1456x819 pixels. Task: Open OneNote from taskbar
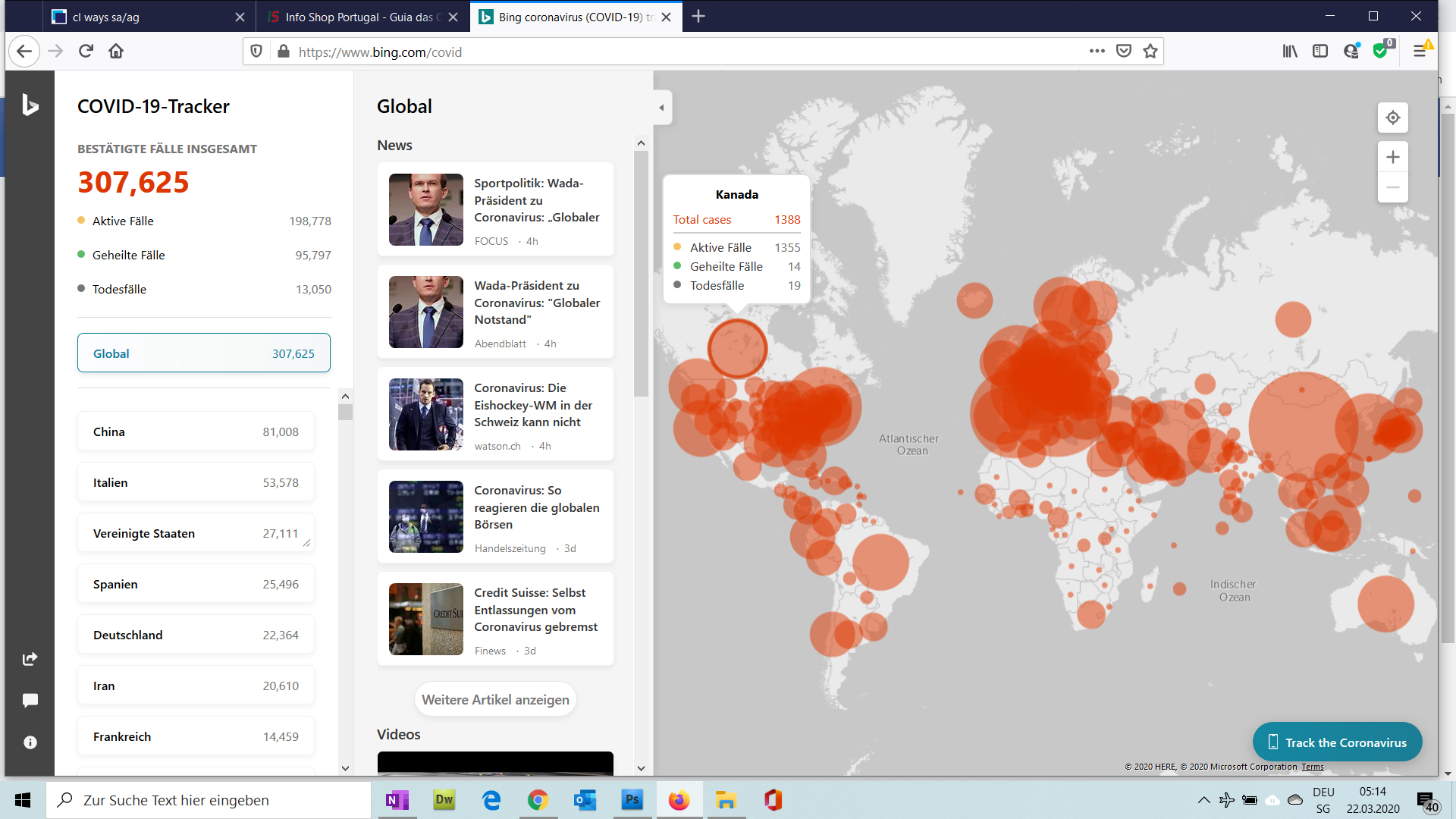397,800
